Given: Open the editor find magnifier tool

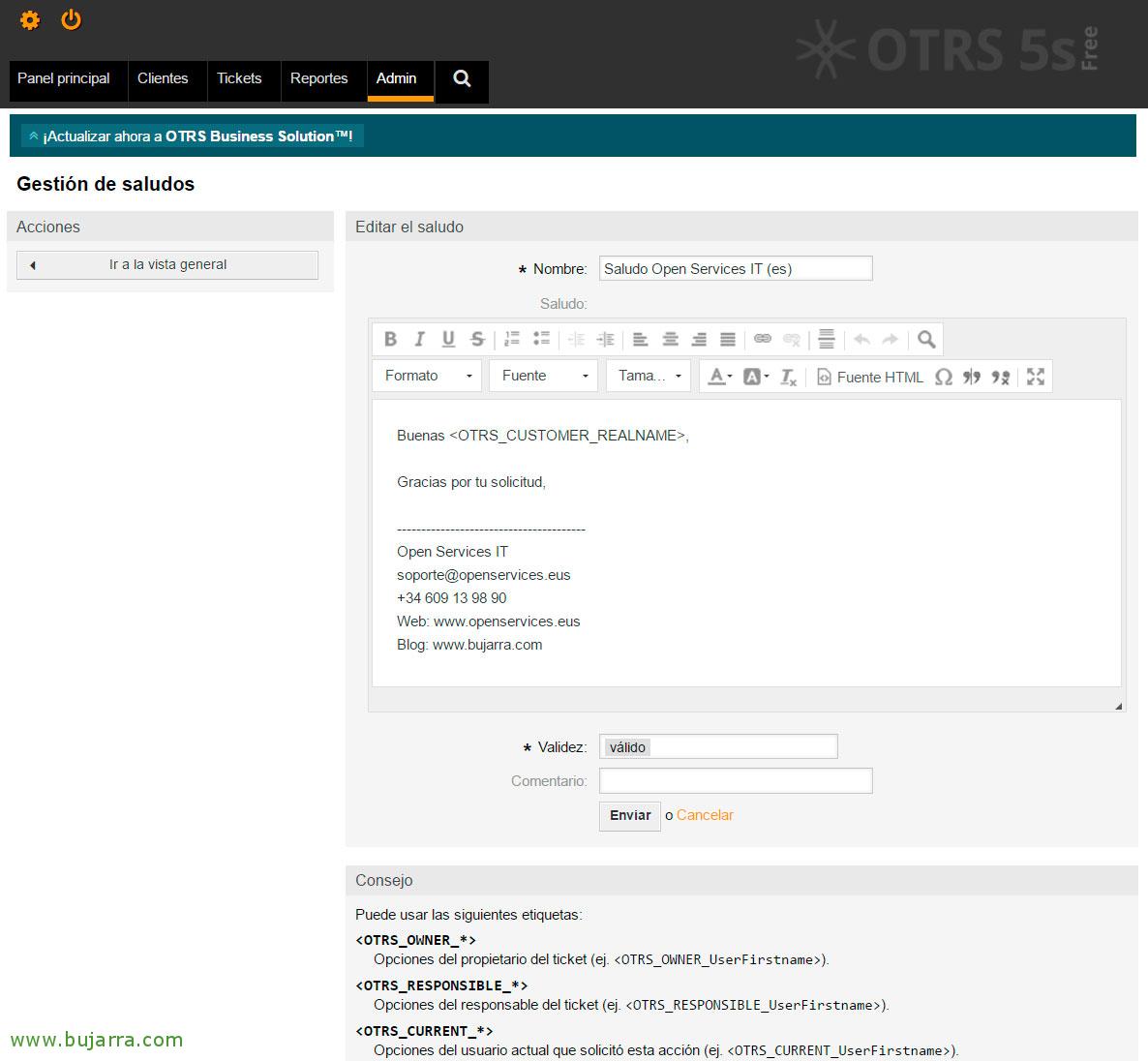Looking at the screenshot, I should point(926,339).
